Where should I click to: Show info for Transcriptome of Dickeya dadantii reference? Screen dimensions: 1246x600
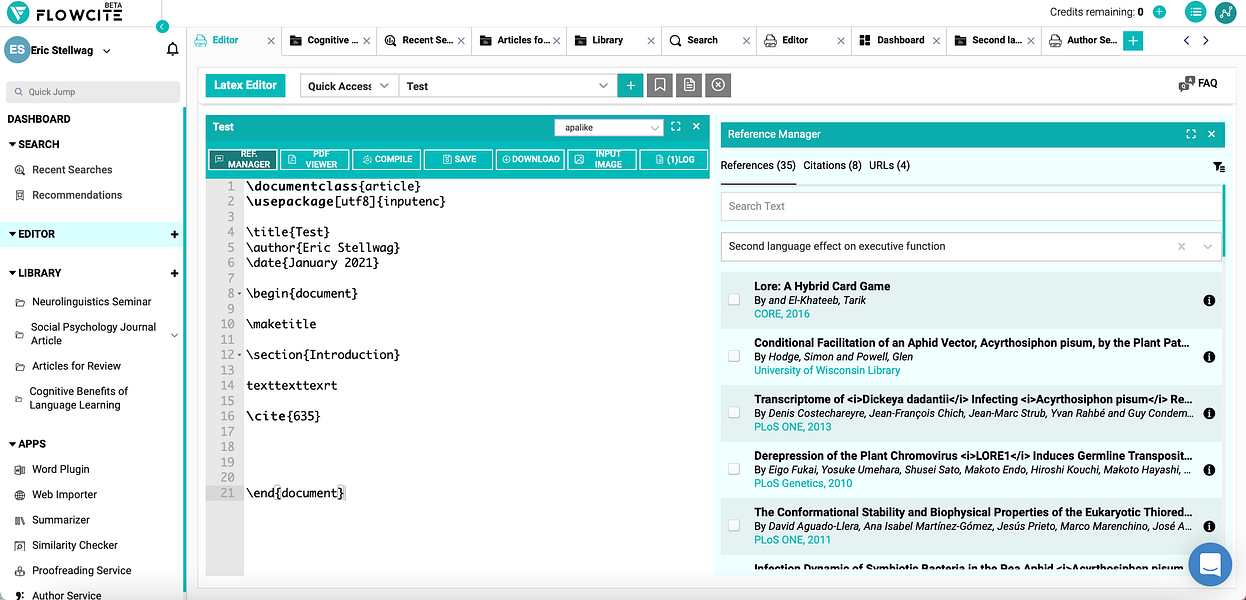[1208, 413]
